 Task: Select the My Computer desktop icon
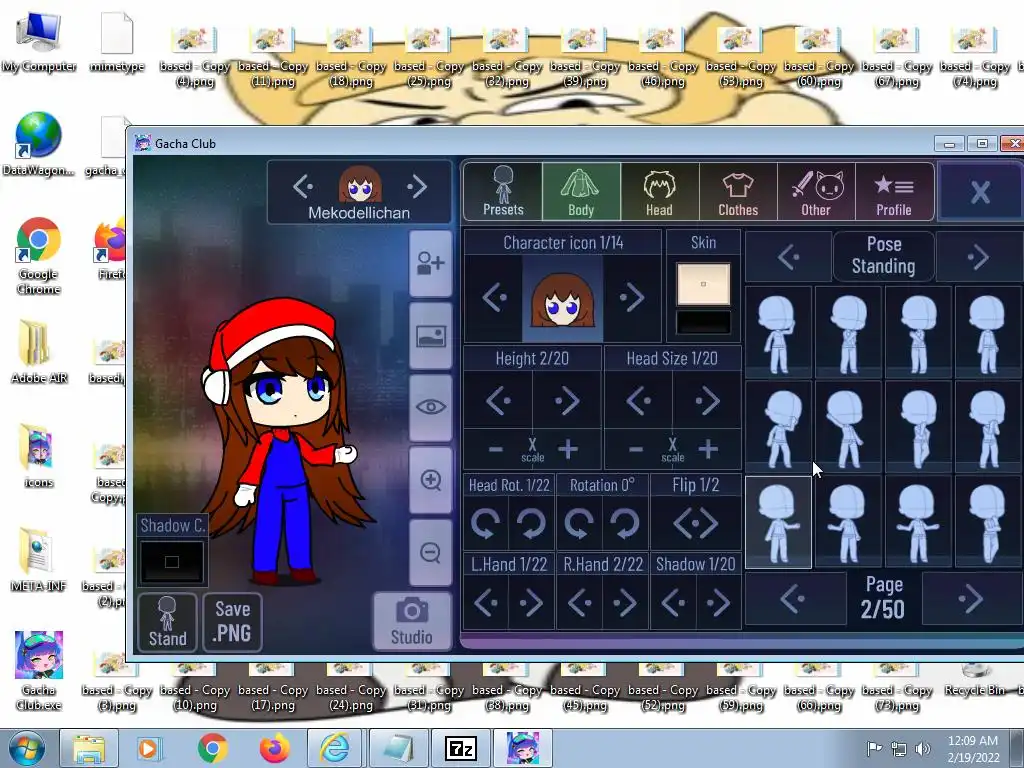click(x=39, y=42)
